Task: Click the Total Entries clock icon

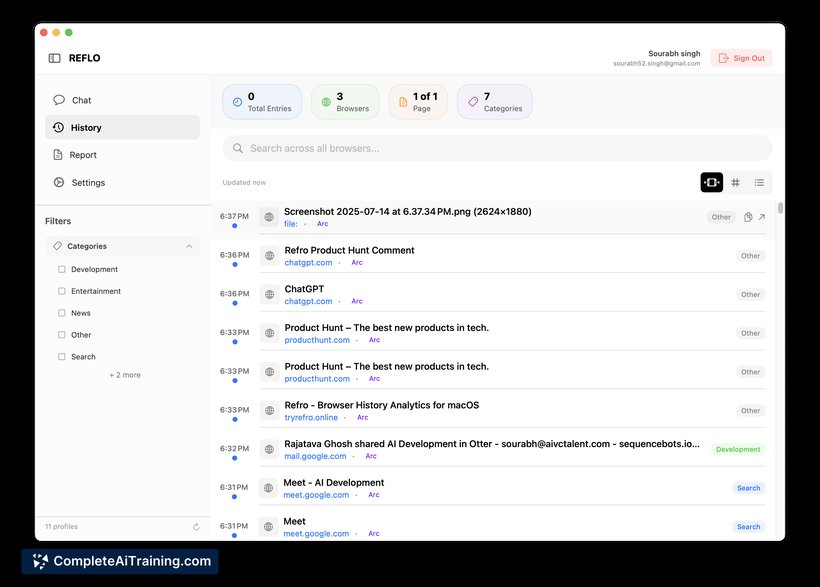Action: tap(237, 102)
